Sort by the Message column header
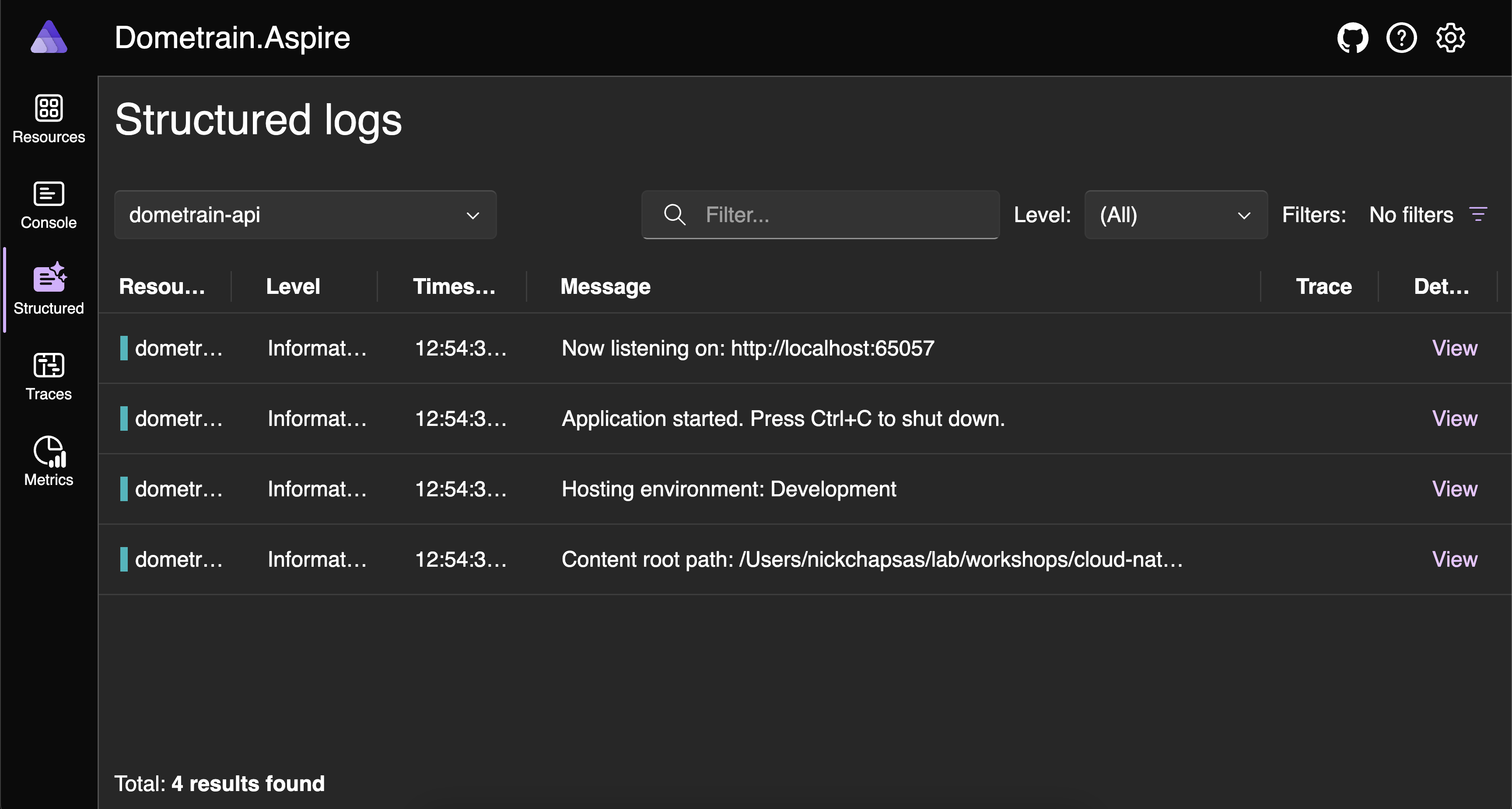Image resolution: width=1512 pixels, height=809 pixels. tap(605, 286)
